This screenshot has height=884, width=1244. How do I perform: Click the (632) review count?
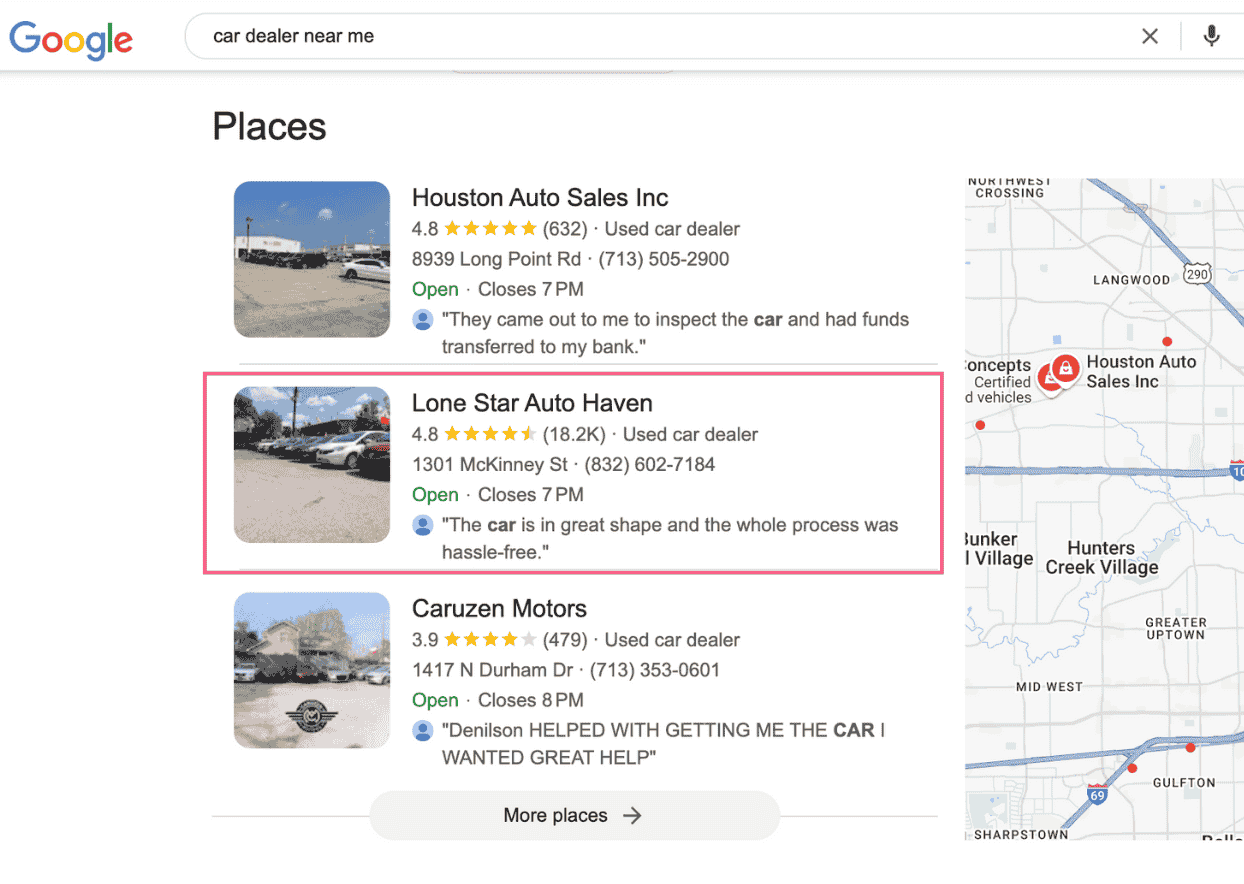565,229
